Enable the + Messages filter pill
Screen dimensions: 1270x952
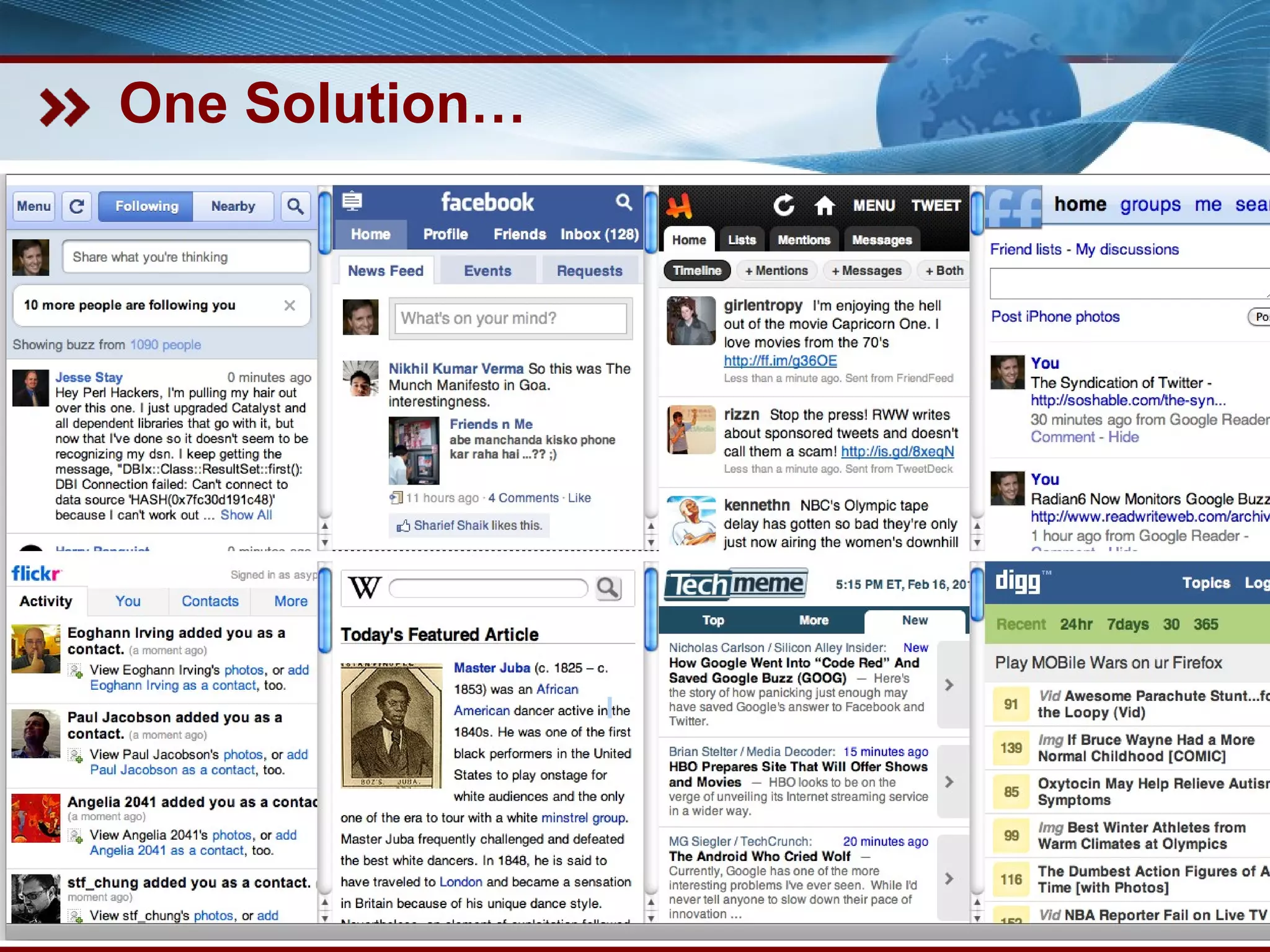click(x=866, y=271)
